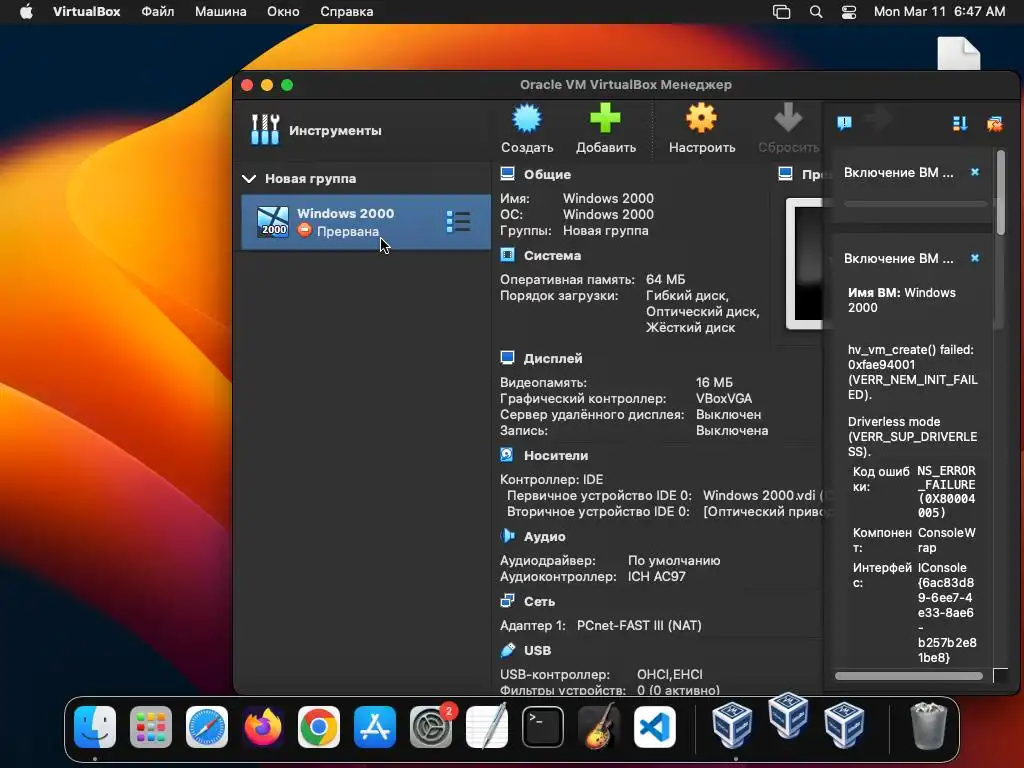Screen dimensions: 1024x768
Task: Click the Превью monitor icon header
Action: click(786, 174)
